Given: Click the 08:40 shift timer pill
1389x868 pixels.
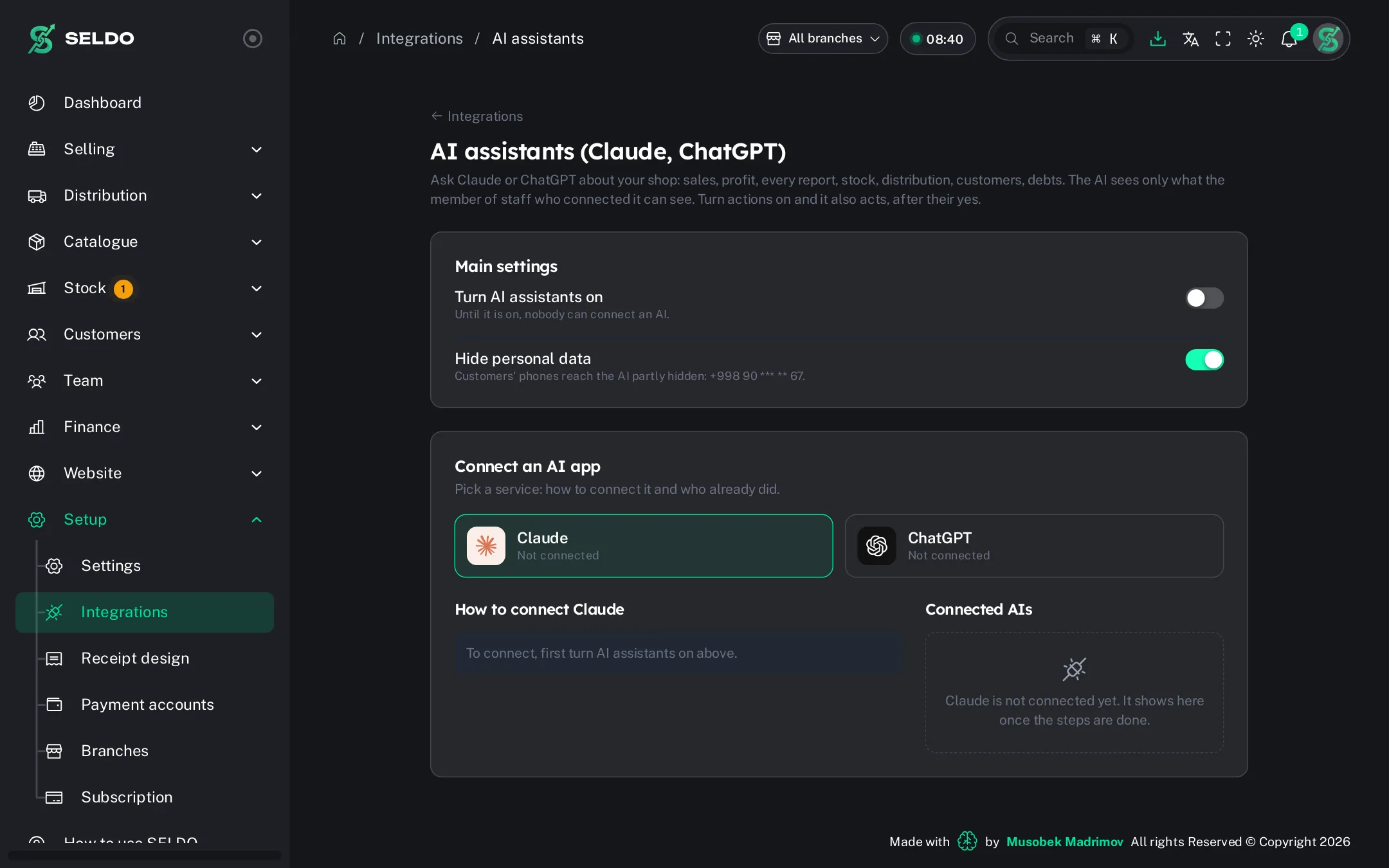Looking at the screenshot, I should pos(938,39).
